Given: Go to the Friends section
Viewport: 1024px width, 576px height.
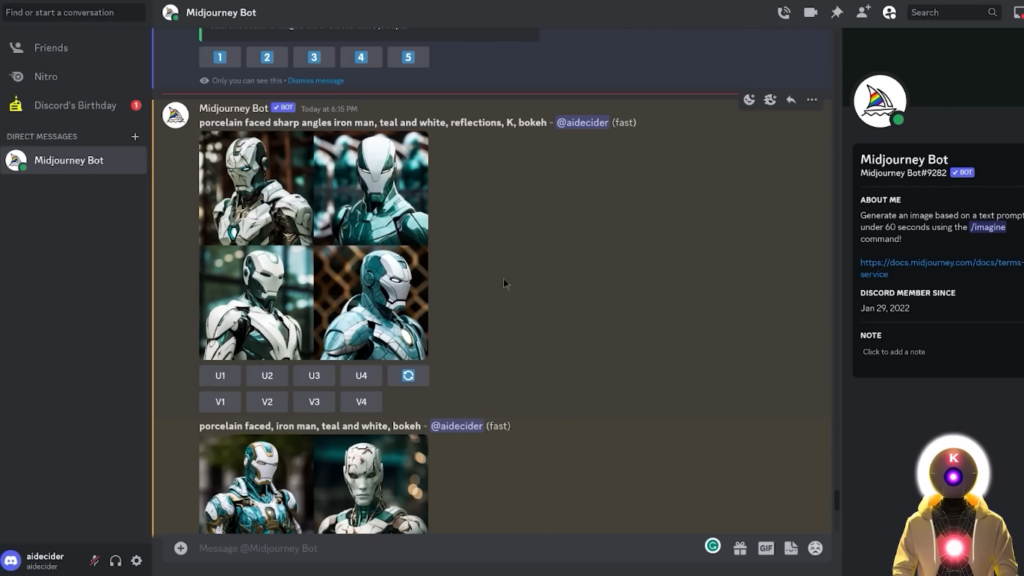Looking at the screenshot, I should coord(51,47).
